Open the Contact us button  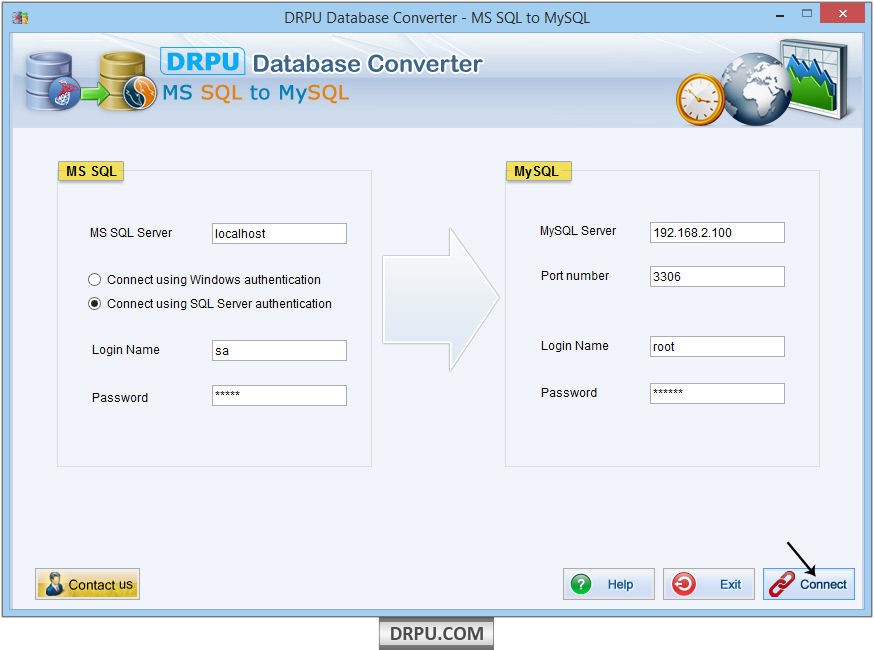click(88, 584)
